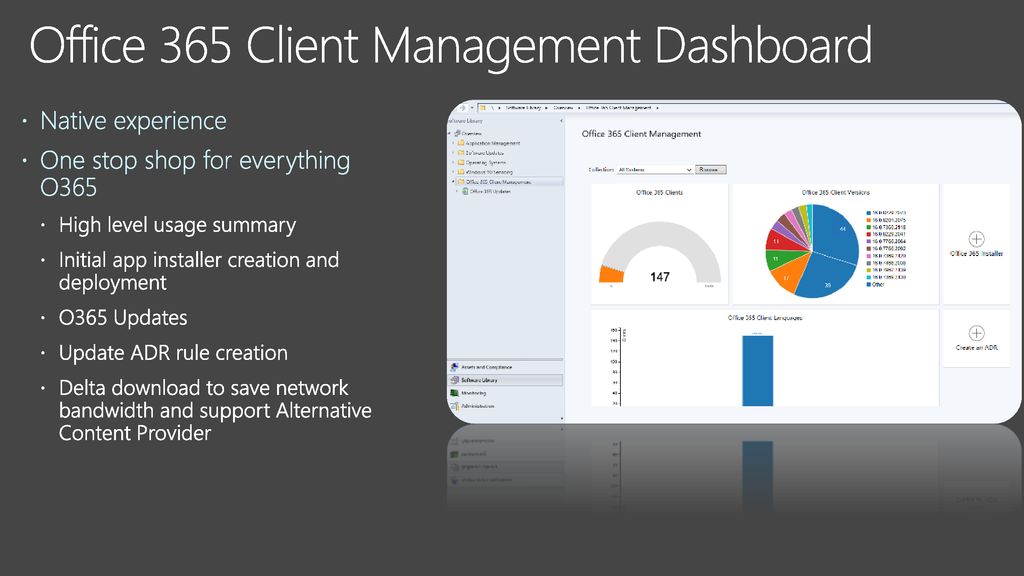Click the red pie slice labeled 11

[x=777, y=240]
